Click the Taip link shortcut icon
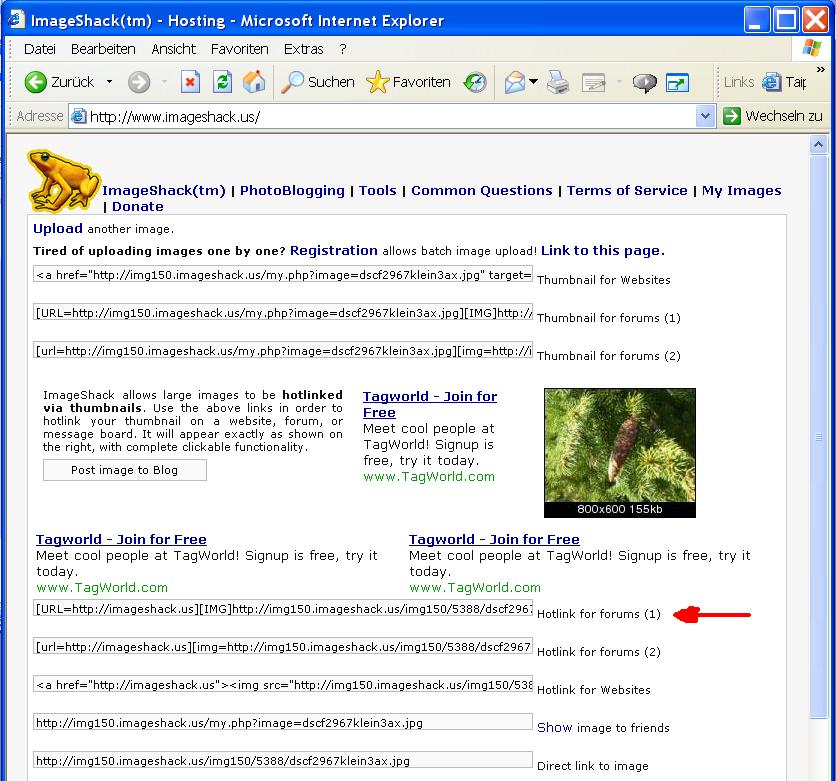Viewport: 836px width, 781px height. tap(771, 82)
